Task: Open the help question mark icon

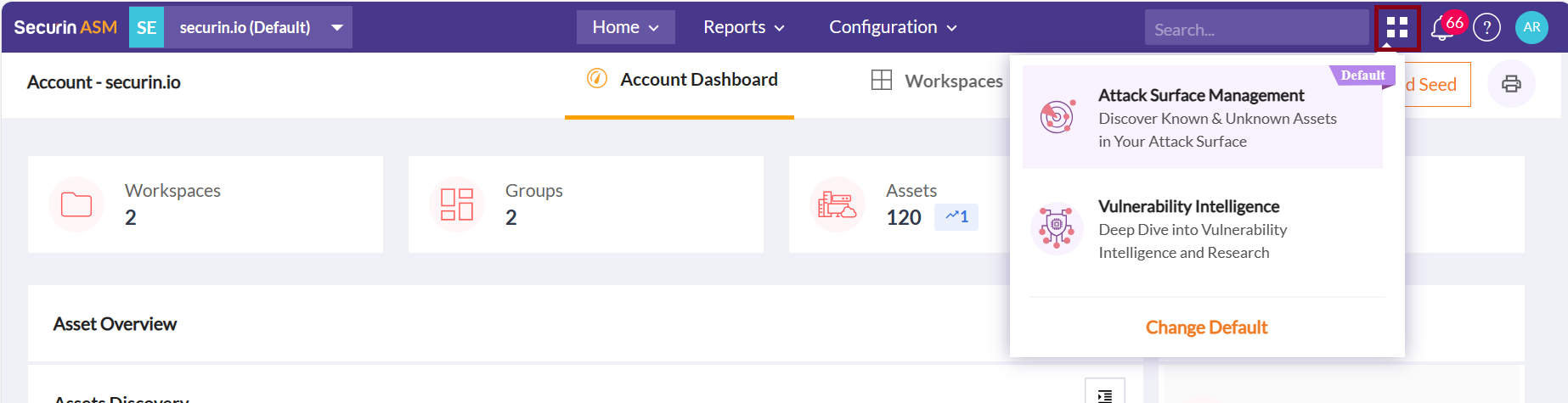Action: pyautogui.click(x=1486, y=28)
